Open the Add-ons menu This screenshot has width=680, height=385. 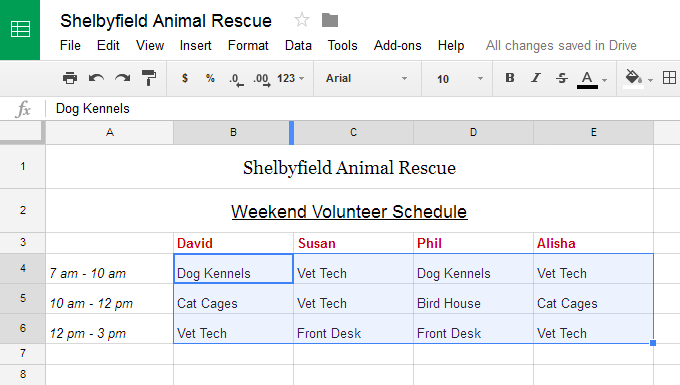(x=398, y=46)
